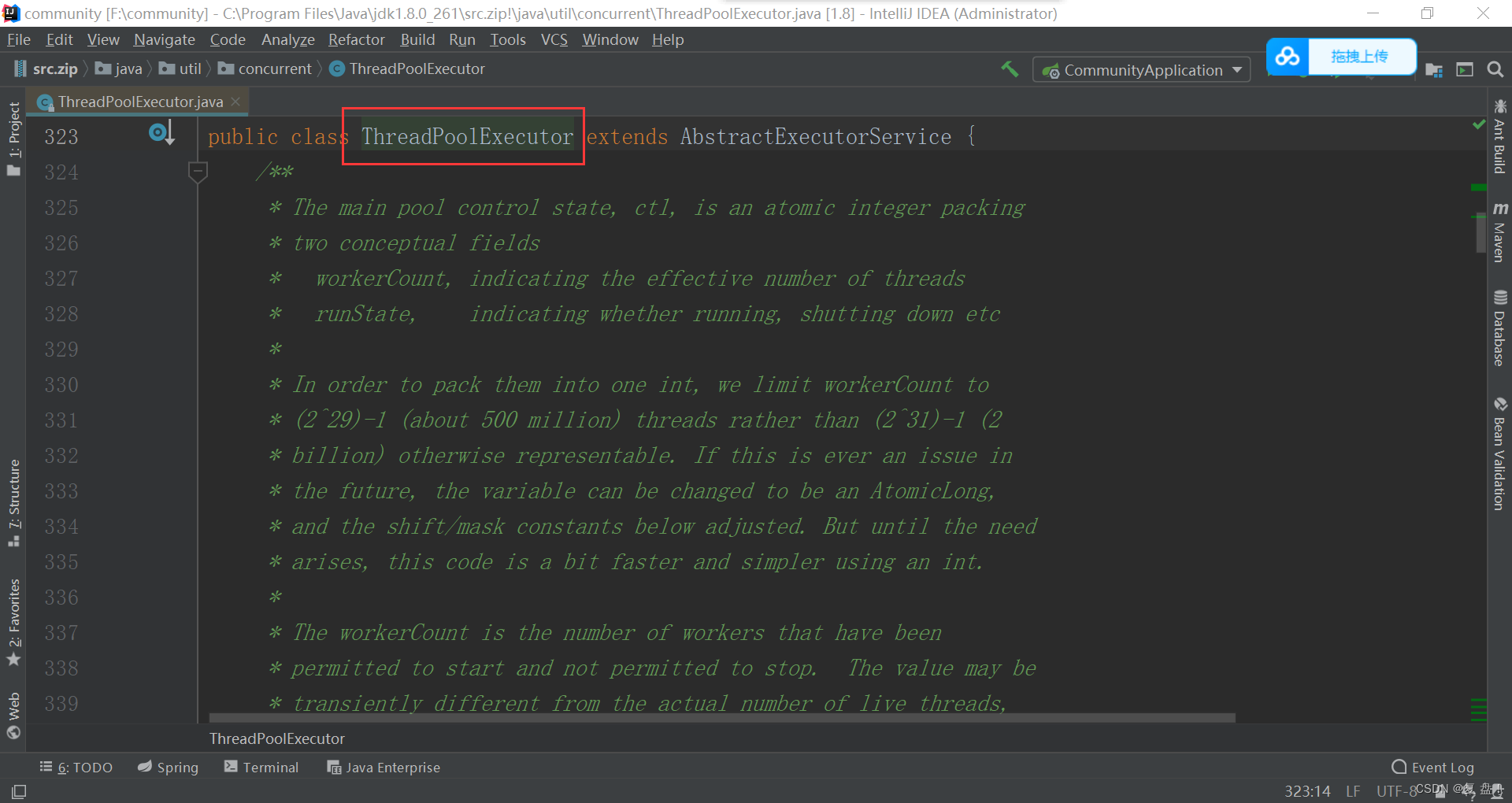1512x803 pixels.
Task: Click the word 'runState,' on line 328
Action: coord(365,314)
